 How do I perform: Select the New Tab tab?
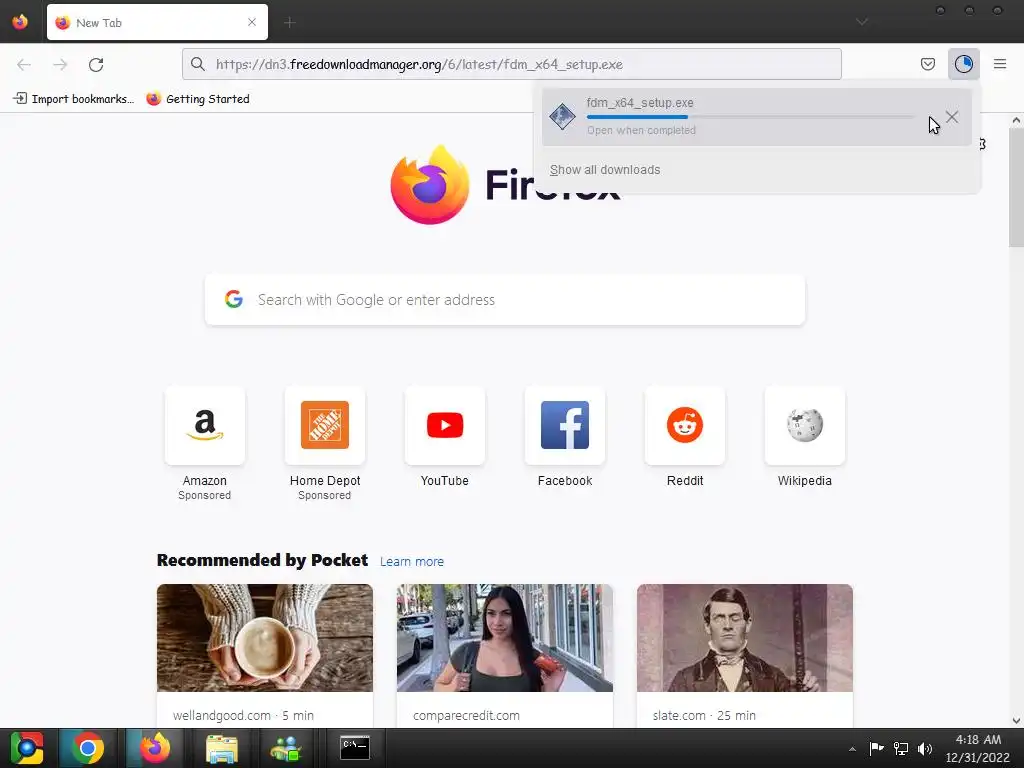click(157, 22)
